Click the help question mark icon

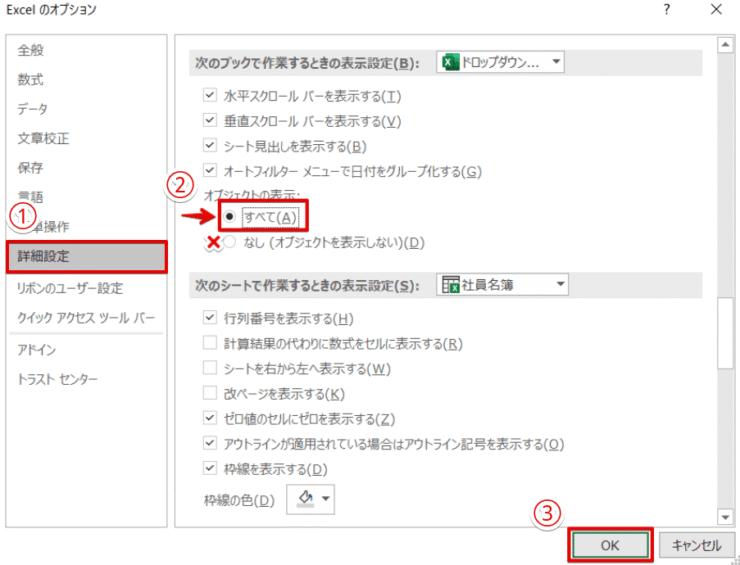point(666,9)
